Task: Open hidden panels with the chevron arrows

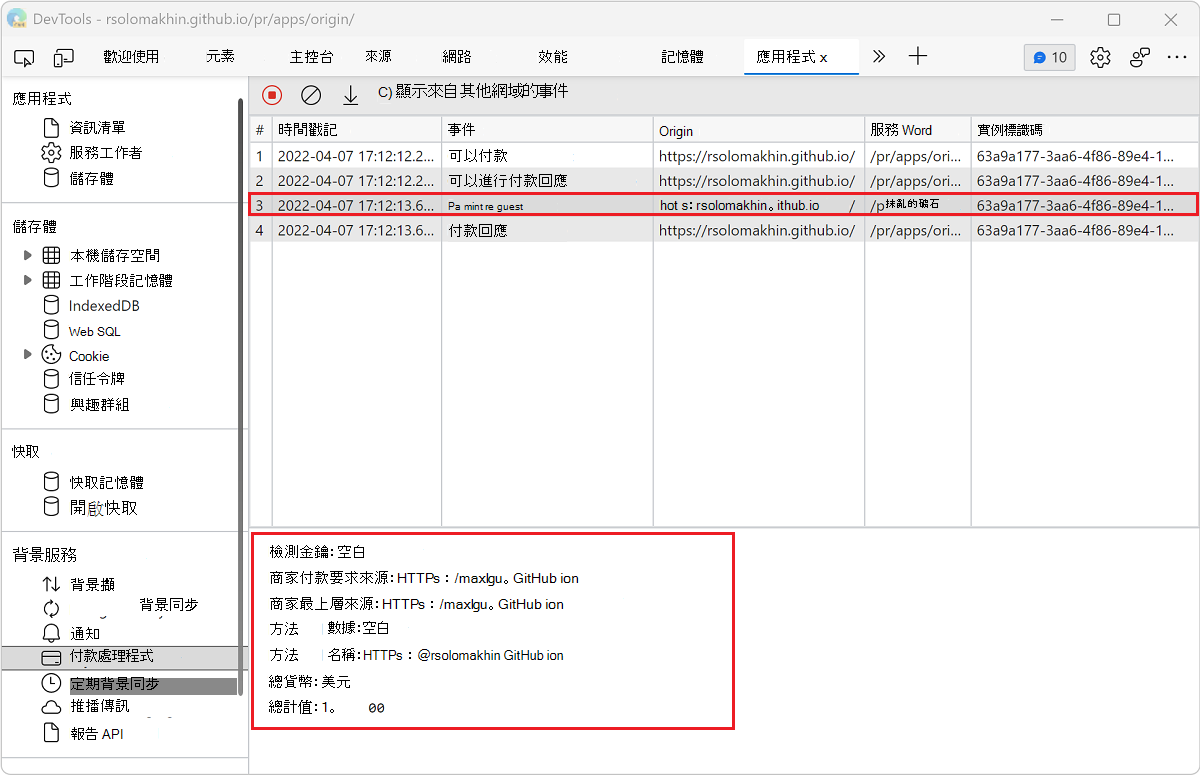Action: (878, 57)
